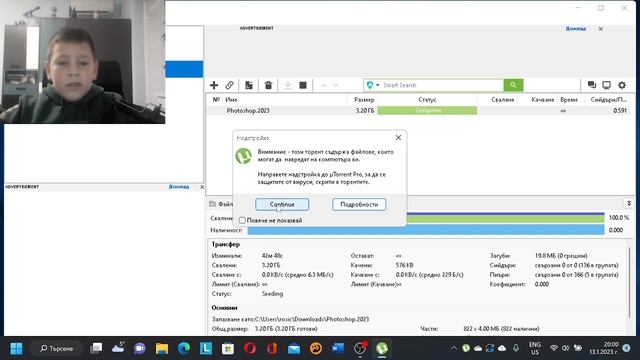The width and height of the screenshot is (640, 360).
Task: Open the Windows Start button
Action: [16, 349]
